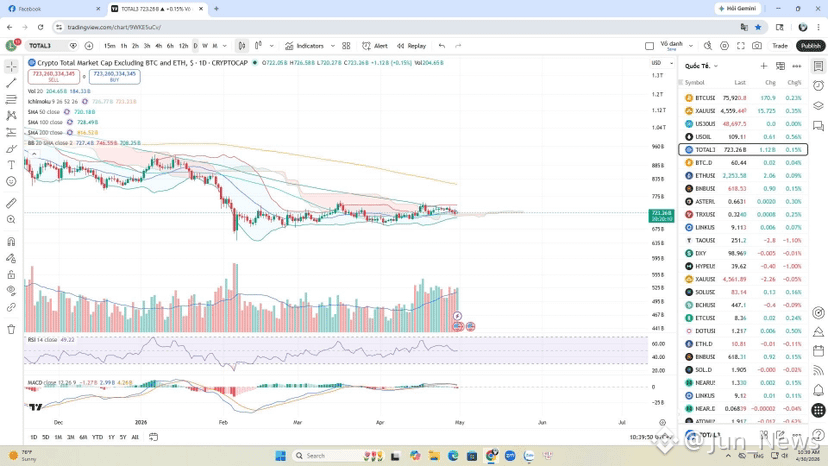Expand the favorite indicators dropdown arrow
The height and width of the screenshot is (466, 828).
[x=333, y=46]
